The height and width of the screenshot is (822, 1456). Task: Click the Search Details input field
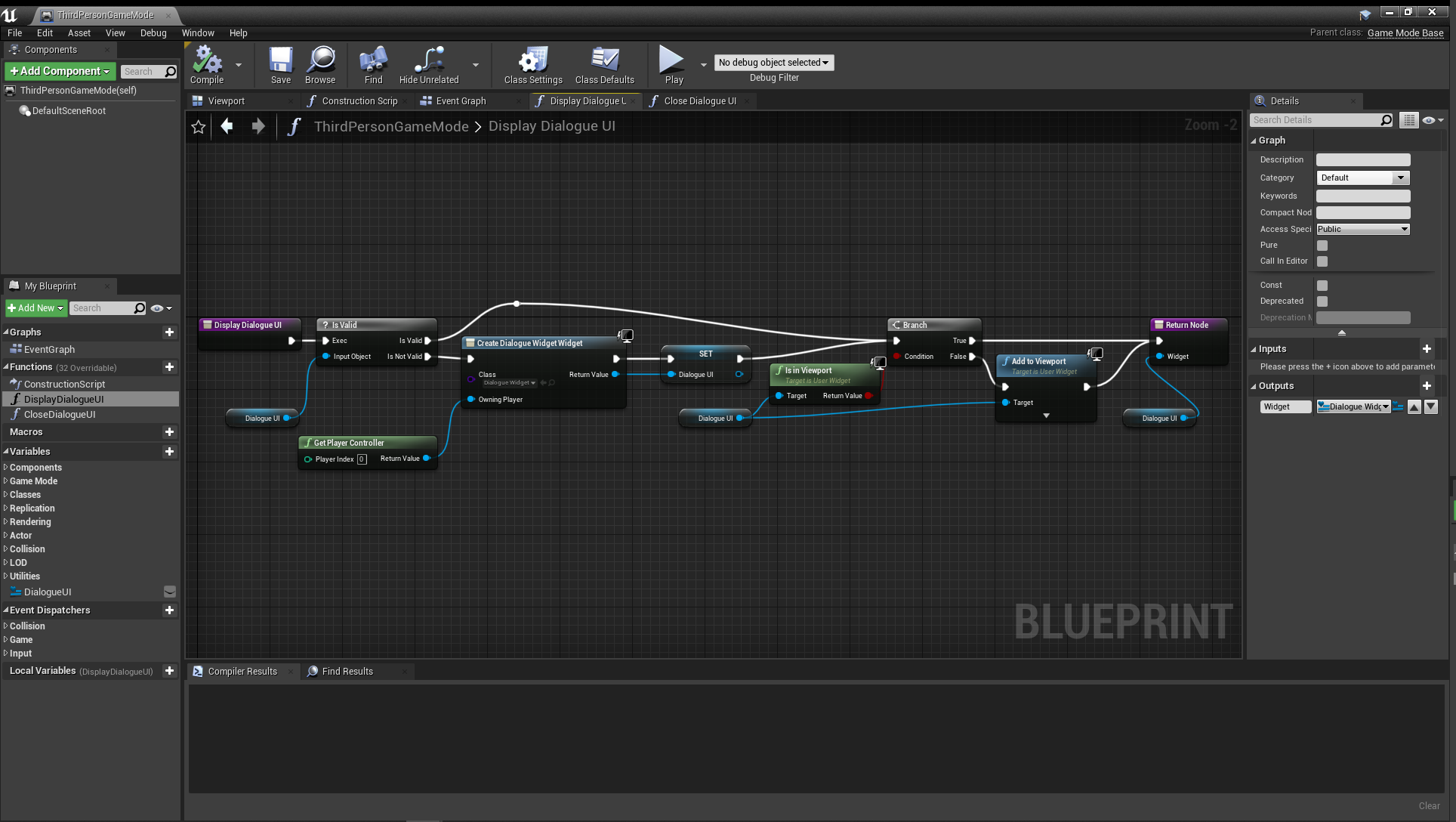[1315, 120]
